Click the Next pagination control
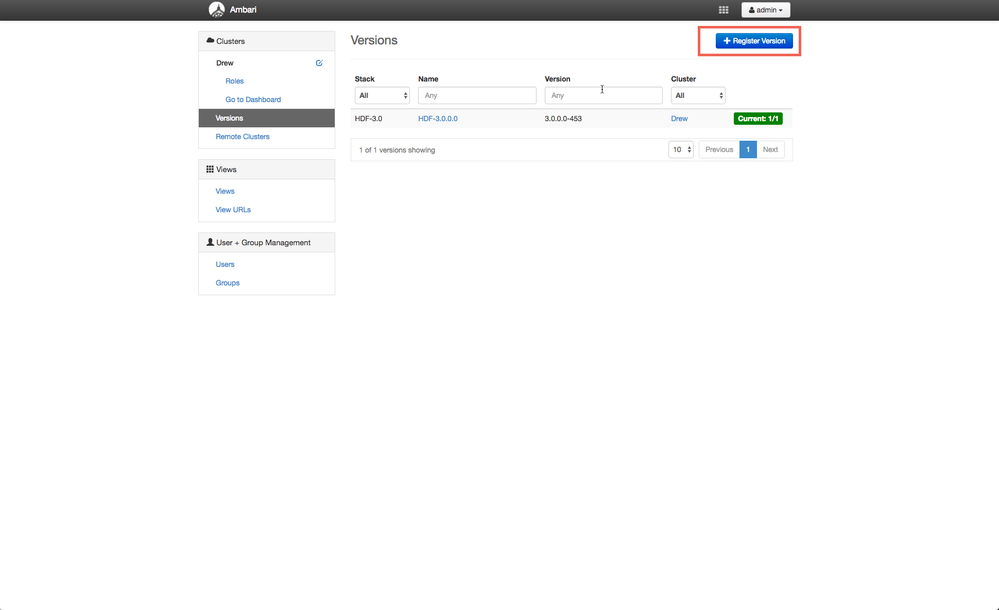This screenshot has width=999, height=610. click(x=770, y=148)
